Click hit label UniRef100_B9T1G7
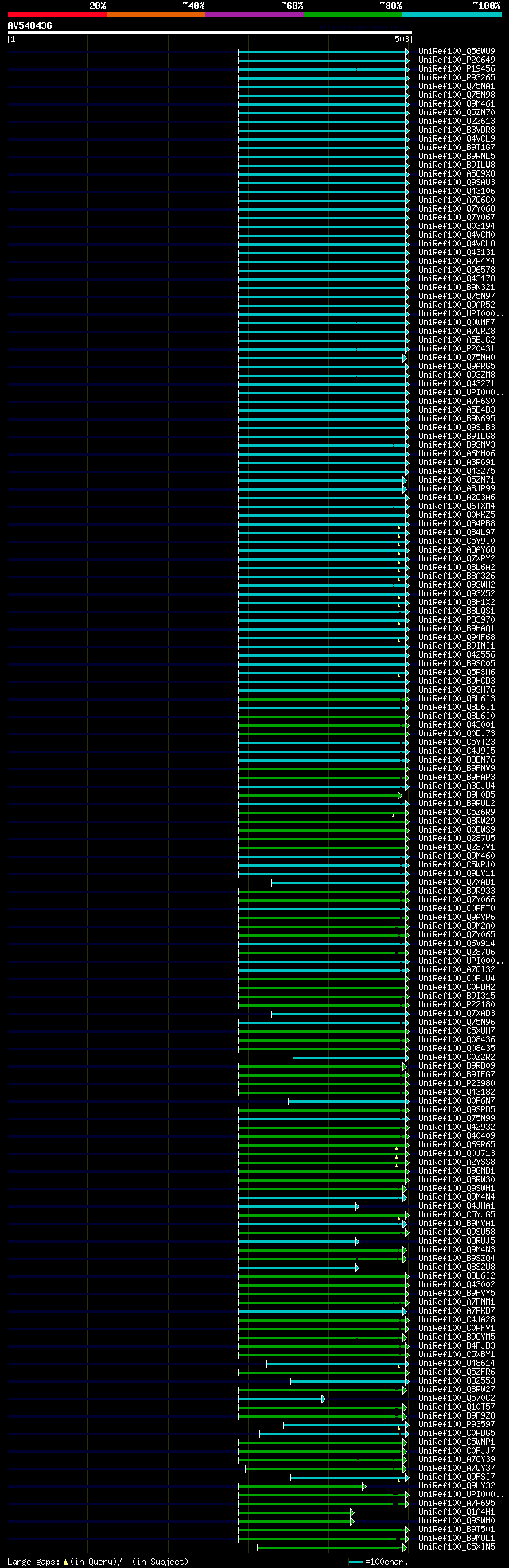This screenshot has height=1568, width=509. pyautogui.click(x=457, y=147)
